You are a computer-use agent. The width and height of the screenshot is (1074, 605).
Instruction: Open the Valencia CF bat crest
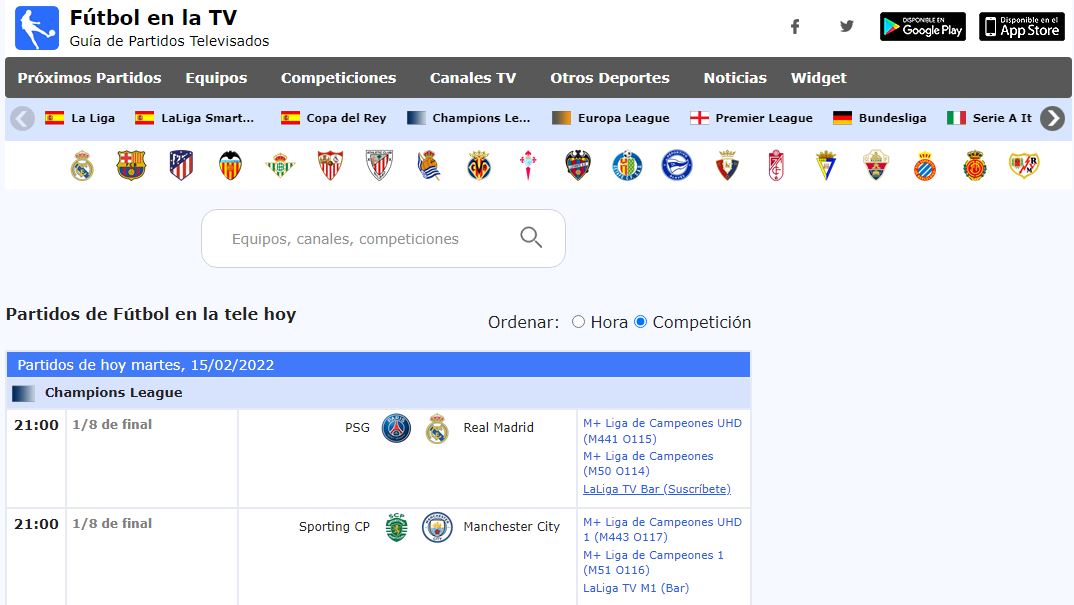[x=231, y=165]
